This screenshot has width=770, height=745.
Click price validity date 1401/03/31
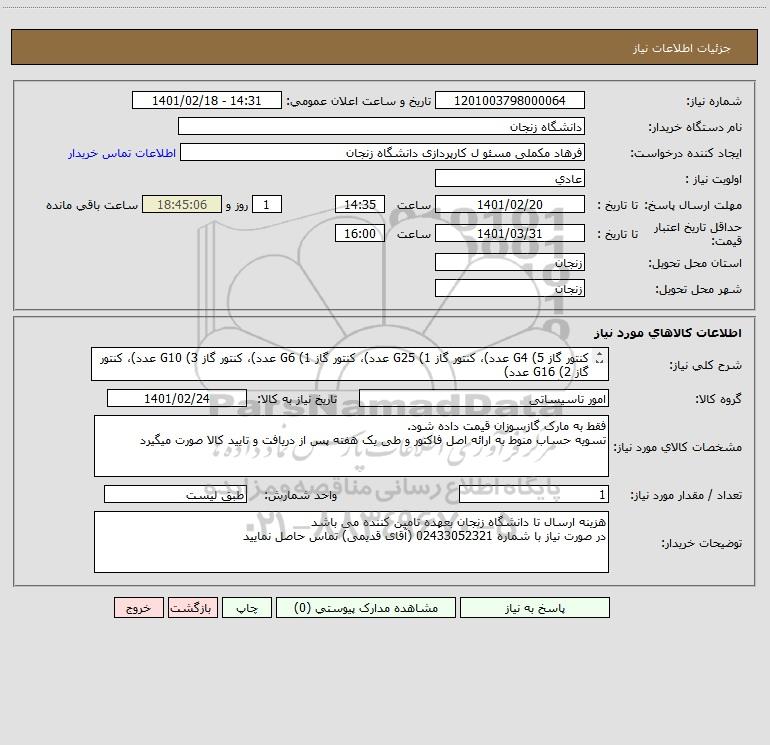510,233
